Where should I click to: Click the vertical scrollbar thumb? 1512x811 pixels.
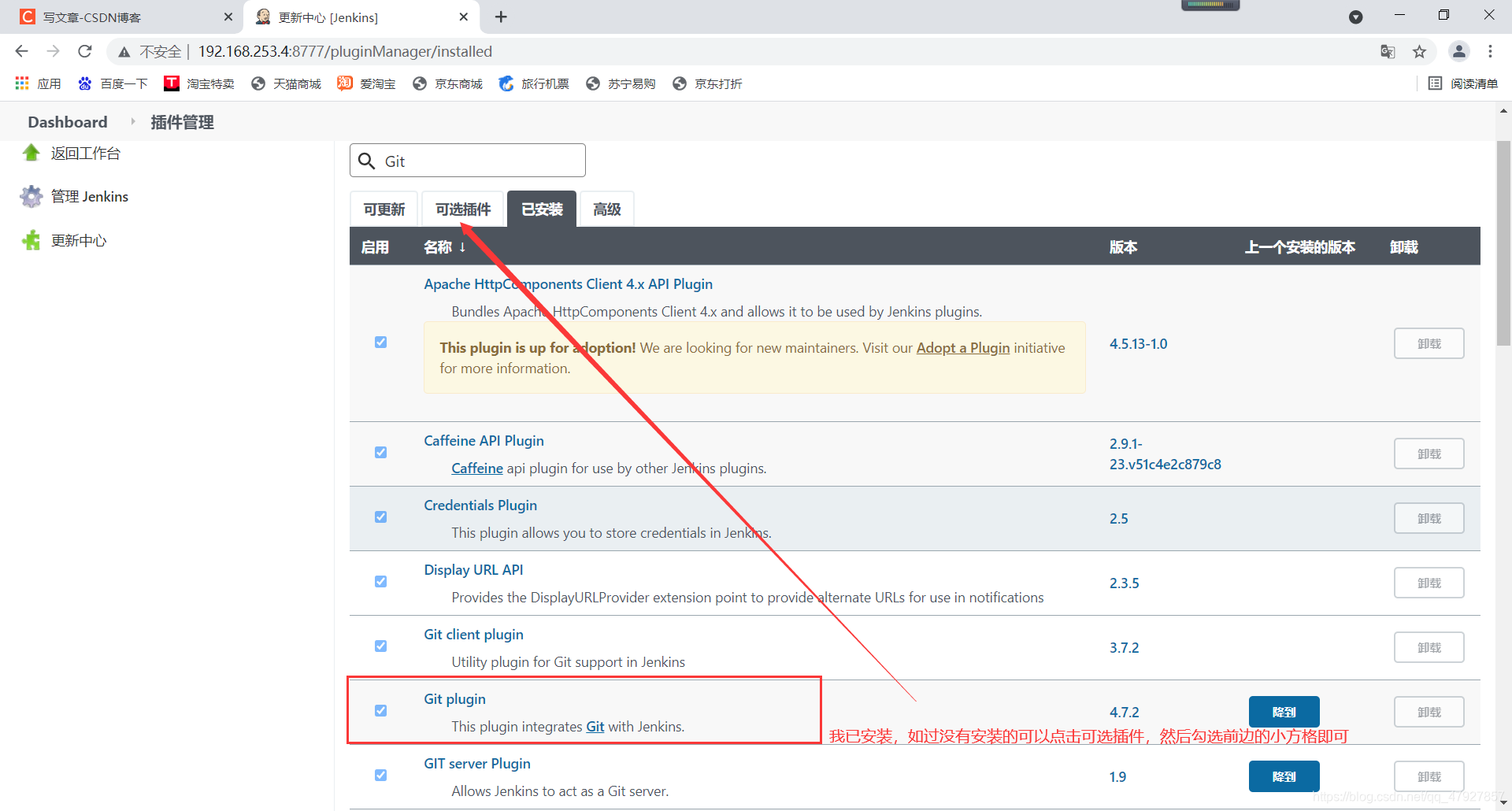1503,243
